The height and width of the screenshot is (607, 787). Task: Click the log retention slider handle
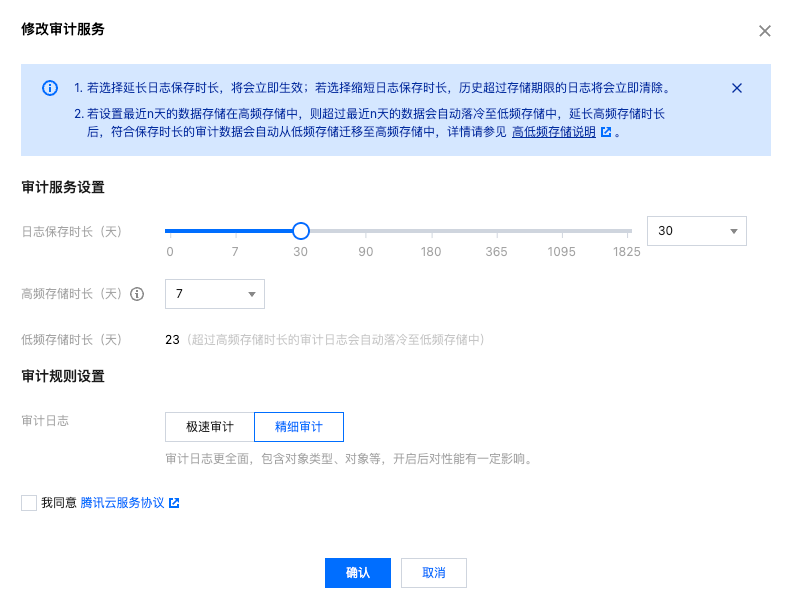click(301, 231)
